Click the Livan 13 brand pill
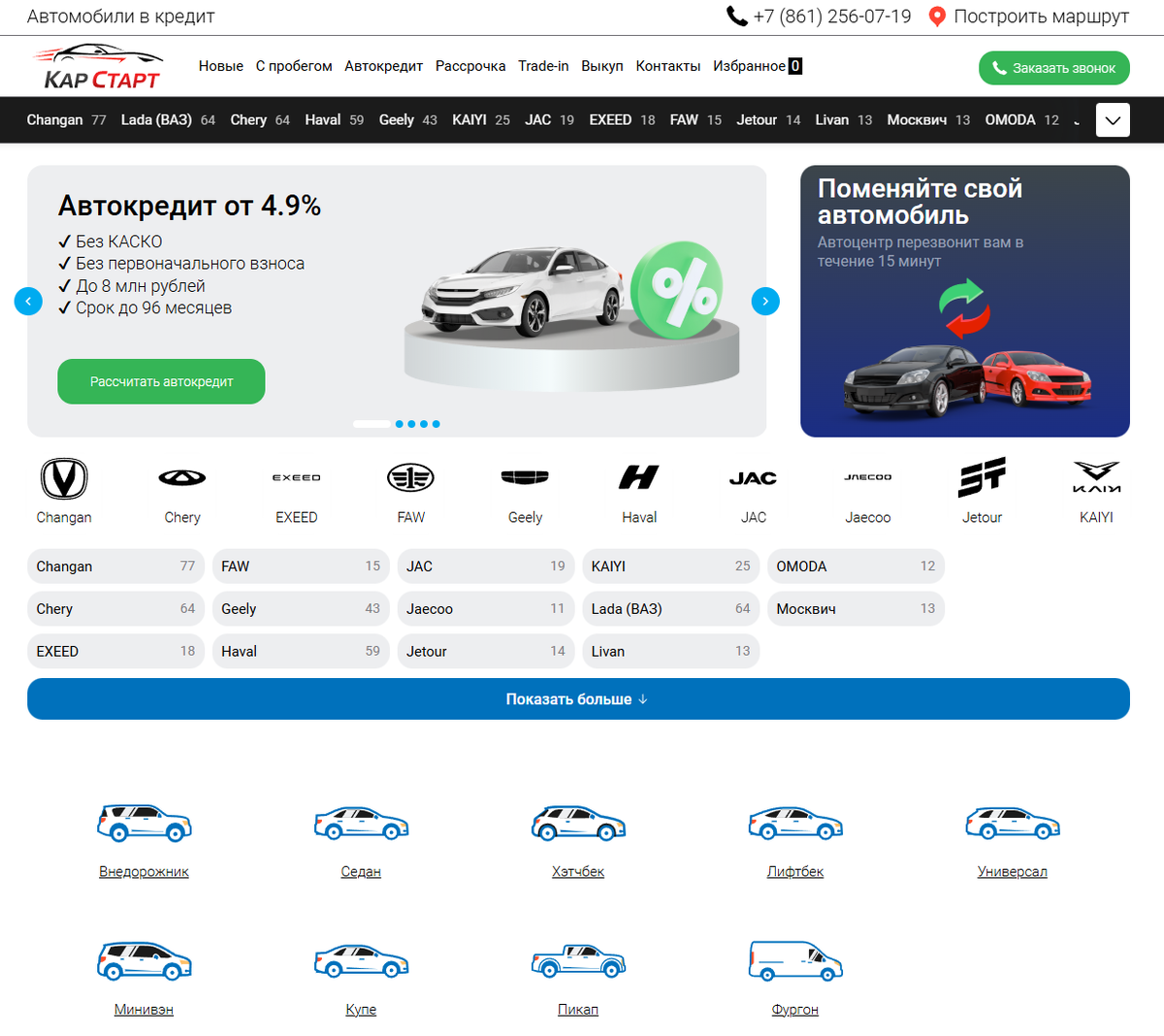The height and width of the screenshot is (1036, 1164). pyautogui.click(x=671, y=652)
